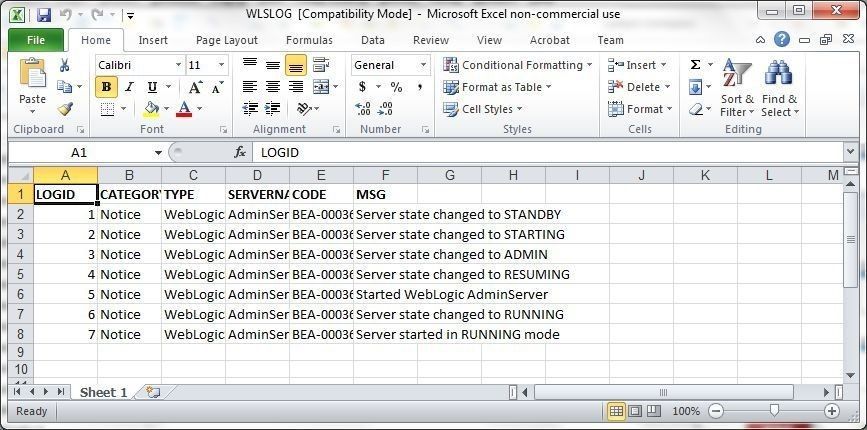Switch to Page Layout view button
Screen dimensions: 867x430
(635, 411)
